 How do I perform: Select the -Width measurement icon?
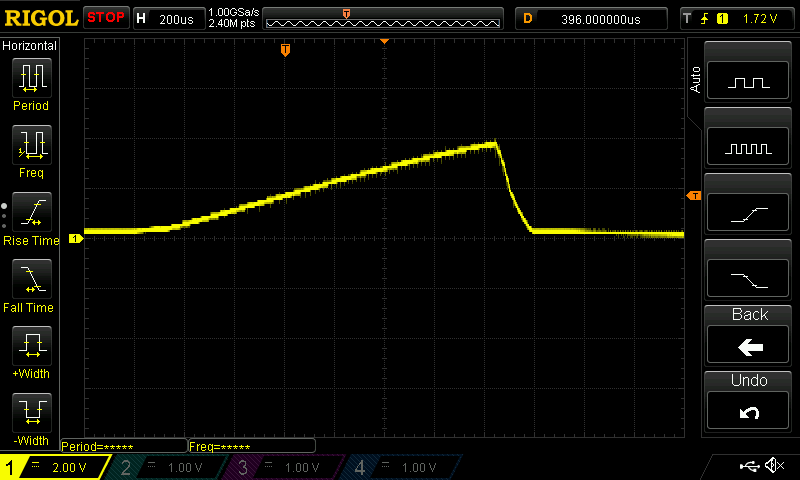tap(32, 413)
